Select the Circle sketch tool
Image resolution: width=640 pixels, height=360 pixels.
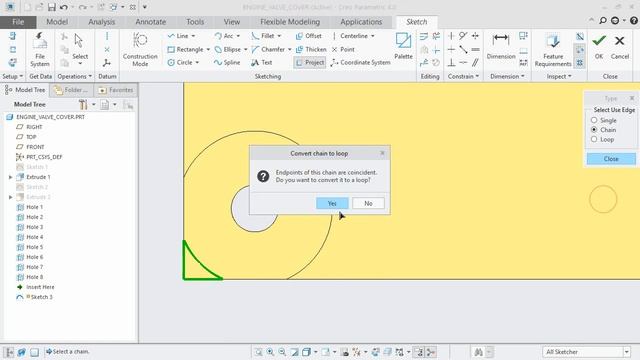tap(180, 62)
